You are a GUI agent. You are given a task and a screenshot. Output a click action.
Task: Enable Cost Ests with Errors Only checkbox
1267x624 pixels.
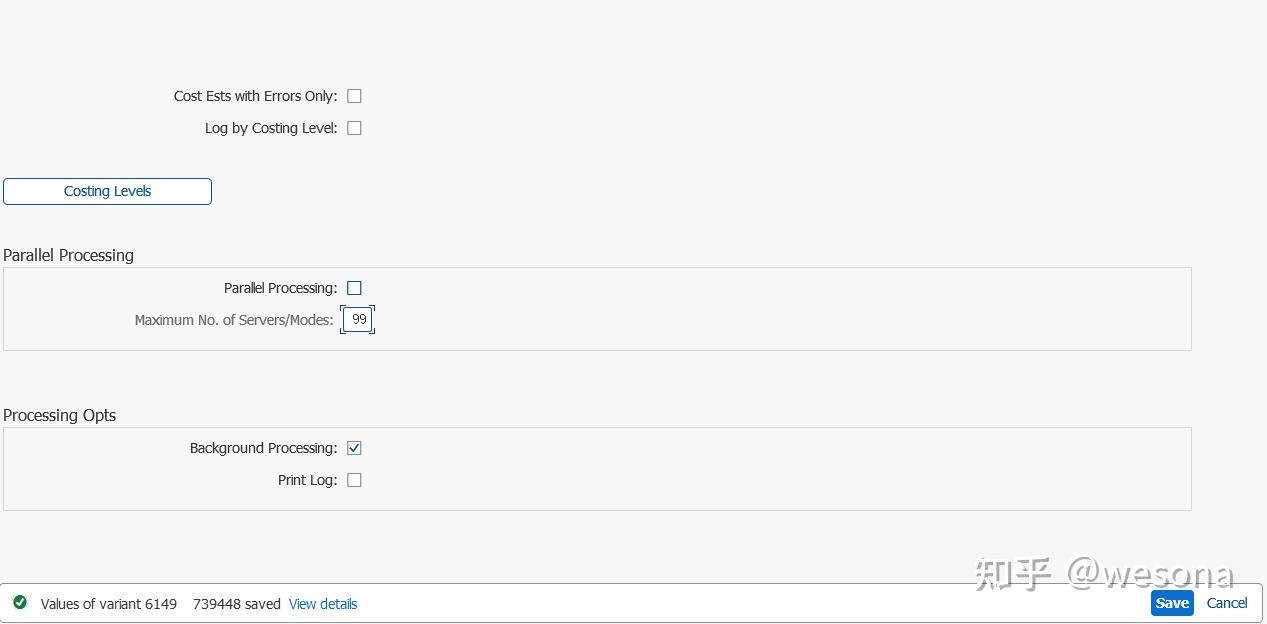click(354, 96)
